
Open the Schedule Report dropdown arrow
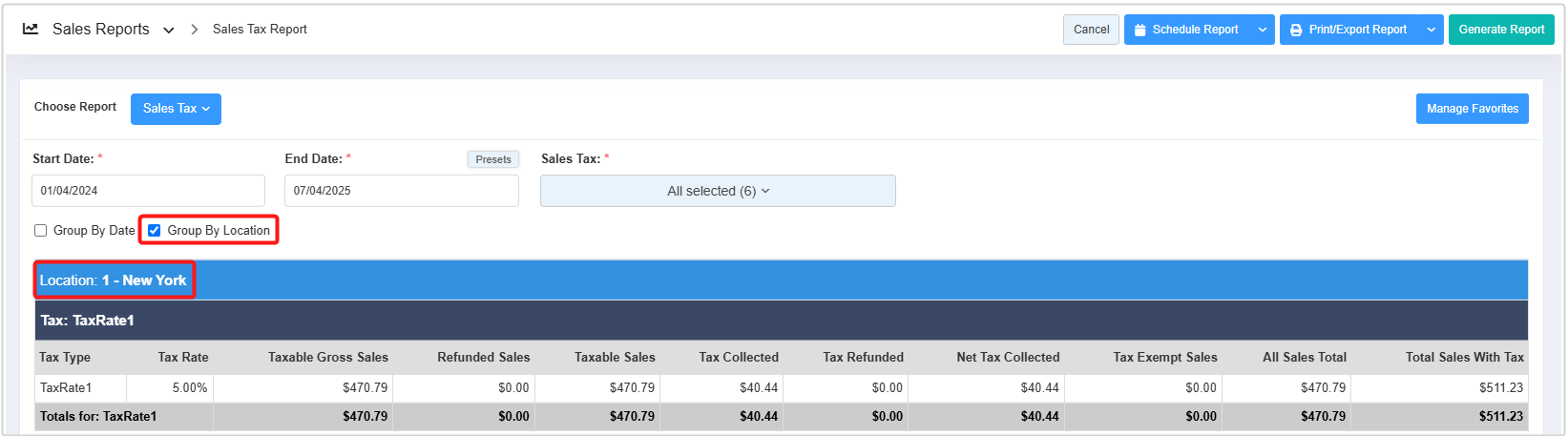[1263, 30]
